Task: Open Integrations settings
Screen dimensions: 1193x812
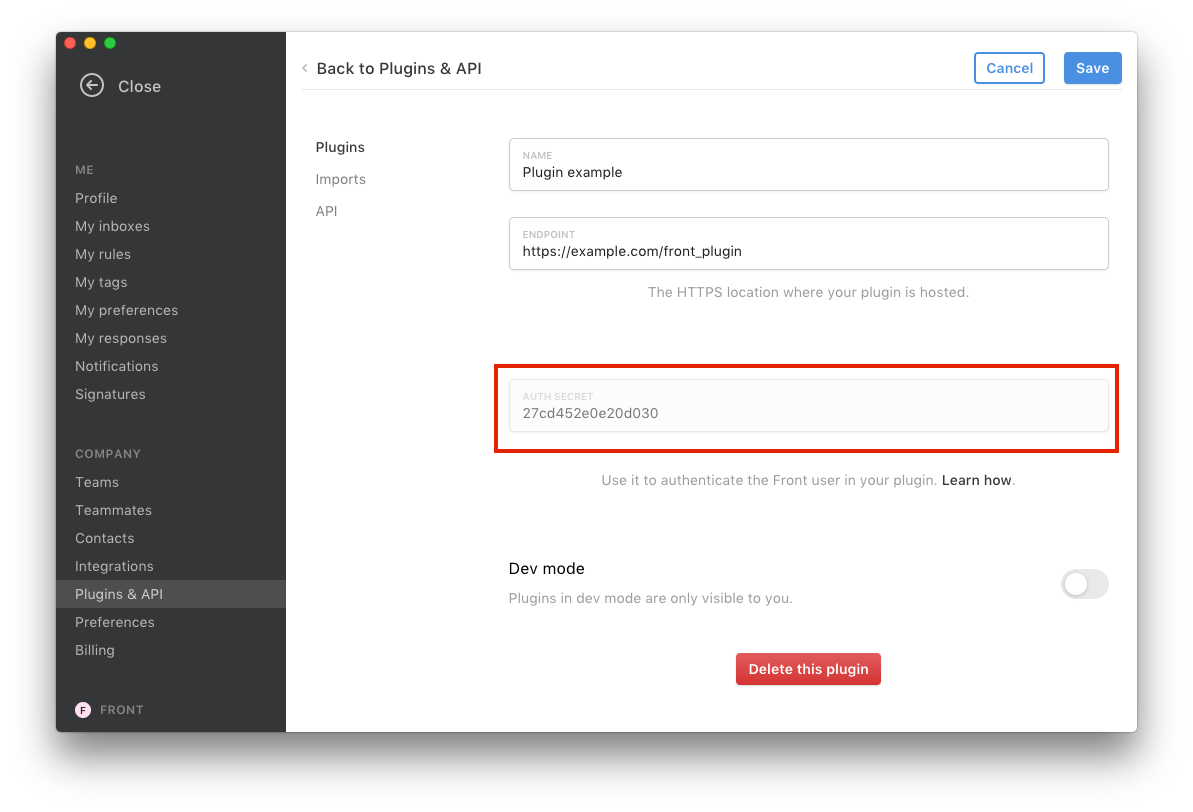Action: coord(114,566)
